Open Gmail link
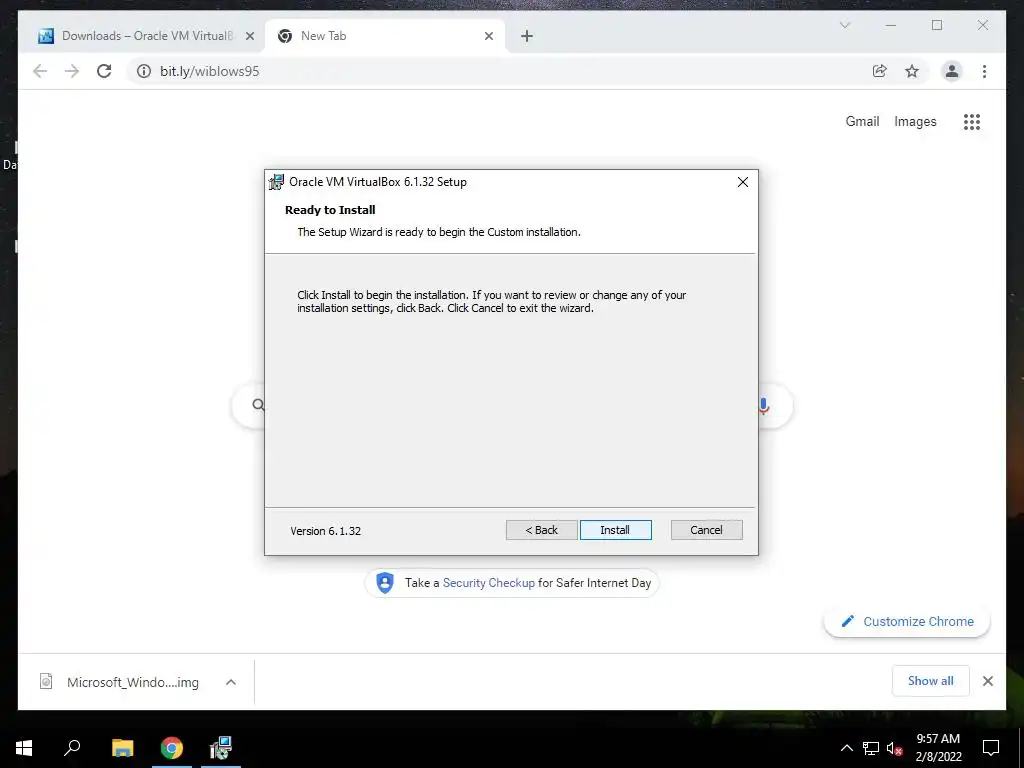This screenshot has width=1024, height=768. (x=862, y=121)
